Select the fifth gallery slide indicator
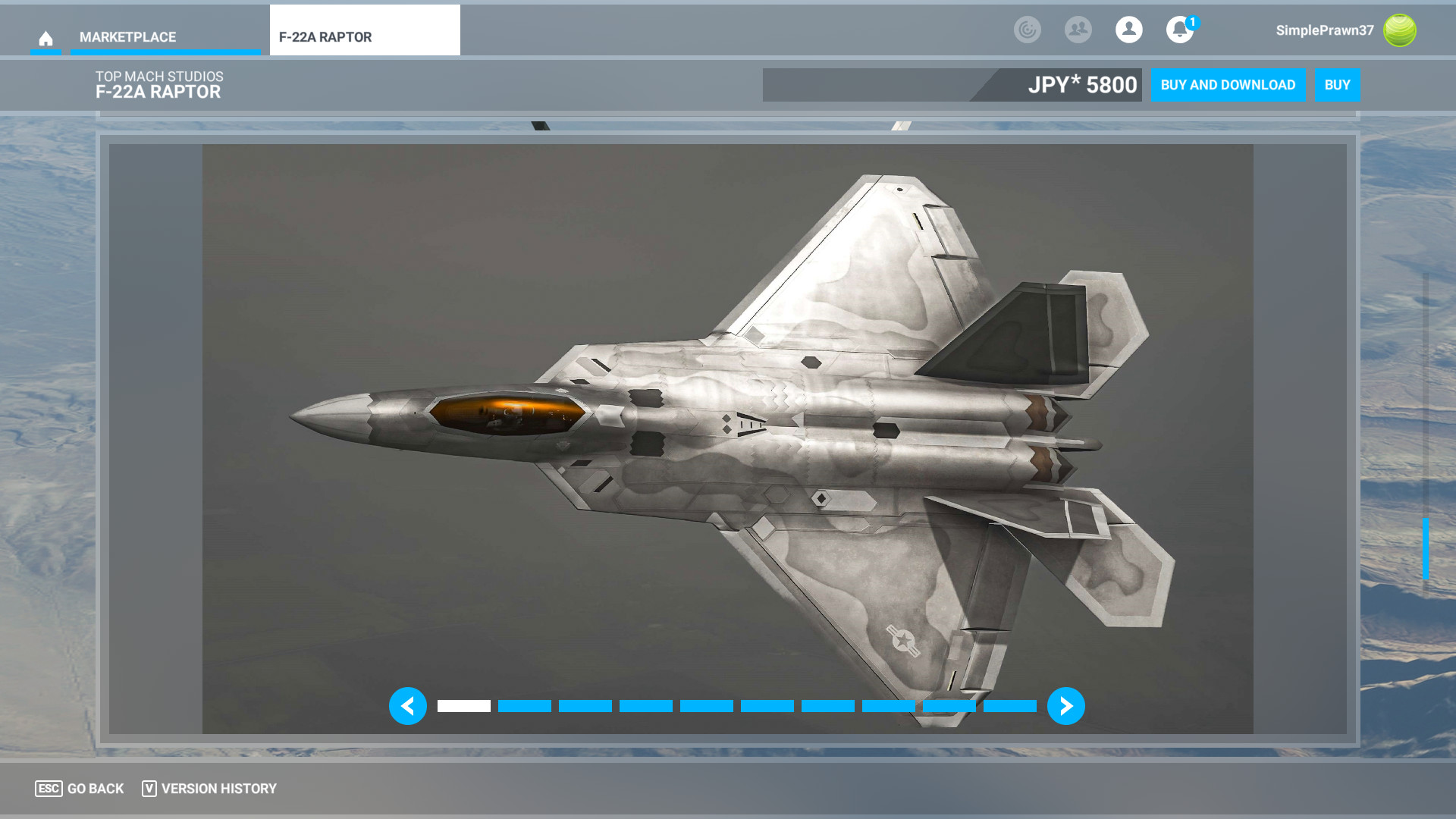This screenshot has height=819, width=1456. click(x=707, y=706)
